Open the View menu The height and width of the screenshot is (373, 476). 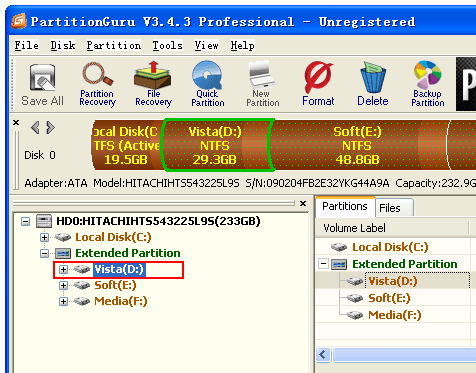(206, 45)
